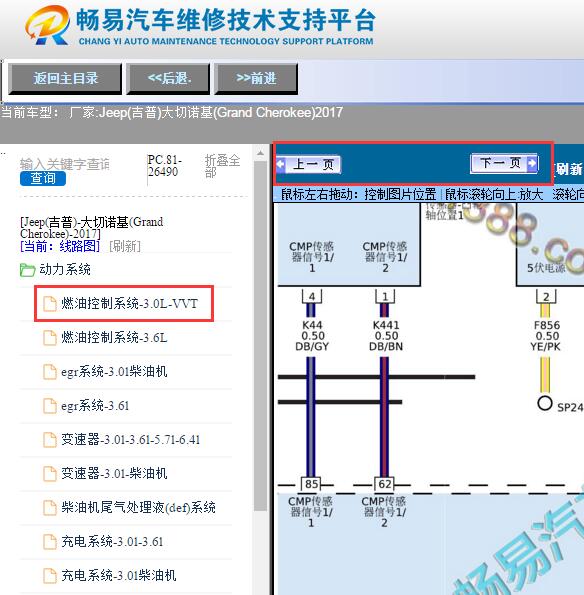Image resolution: width=584 pixels, height=595 pixels.
Task: Click connector pin 2 on F856 wire
Action: [x=546, y=296]
